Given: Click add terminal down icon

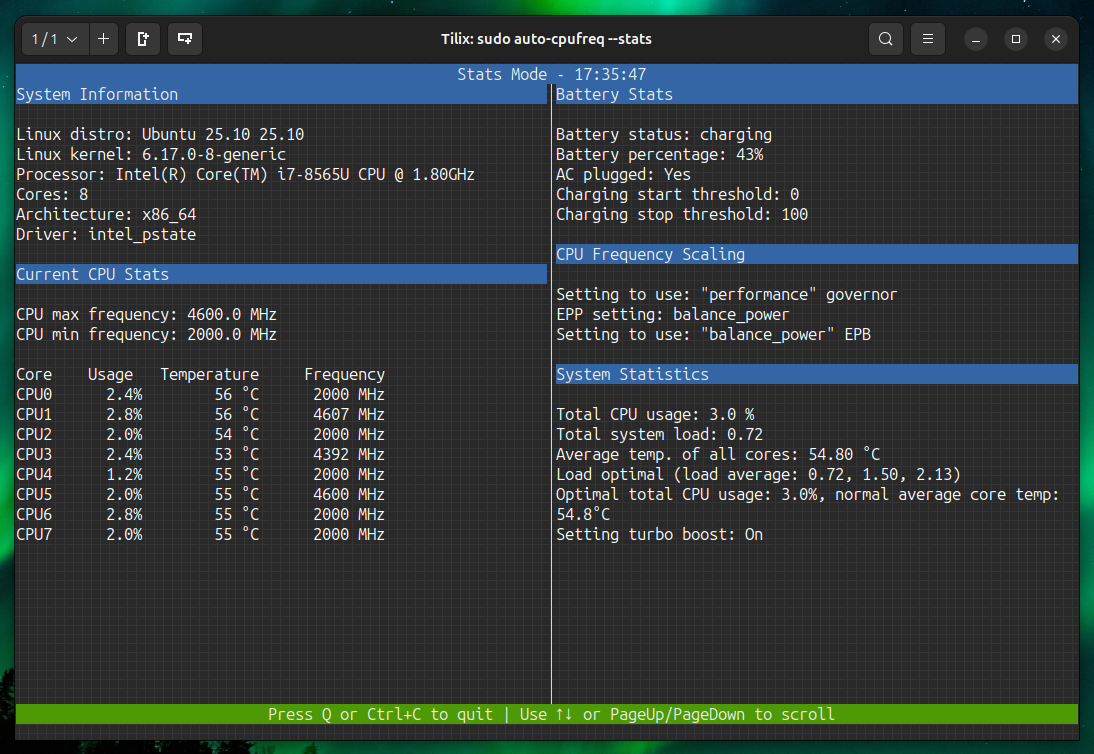Looking at the screenshot, I should 185,39.
